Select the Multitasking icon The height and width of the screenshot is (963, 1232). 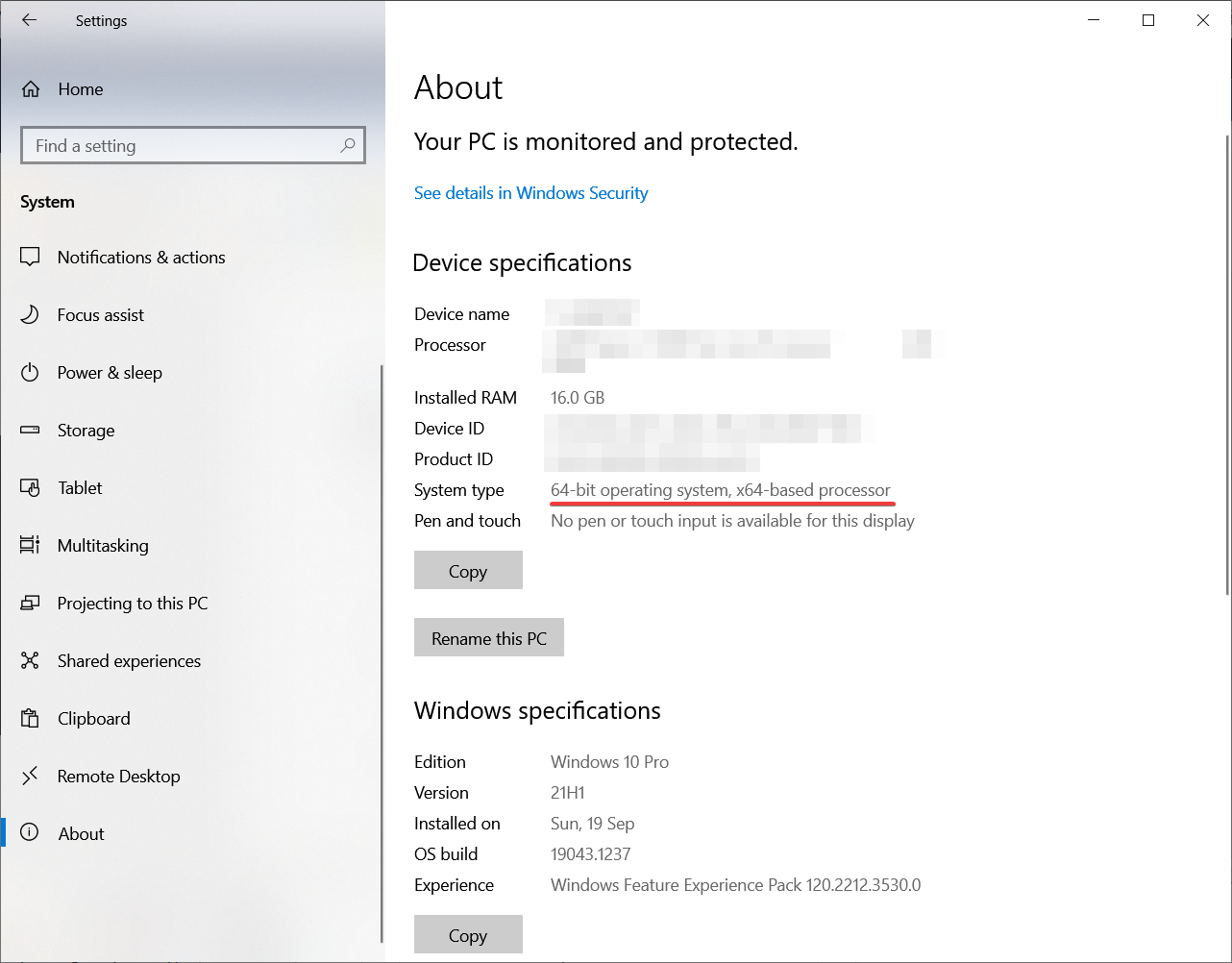click(x=30, y=546)
